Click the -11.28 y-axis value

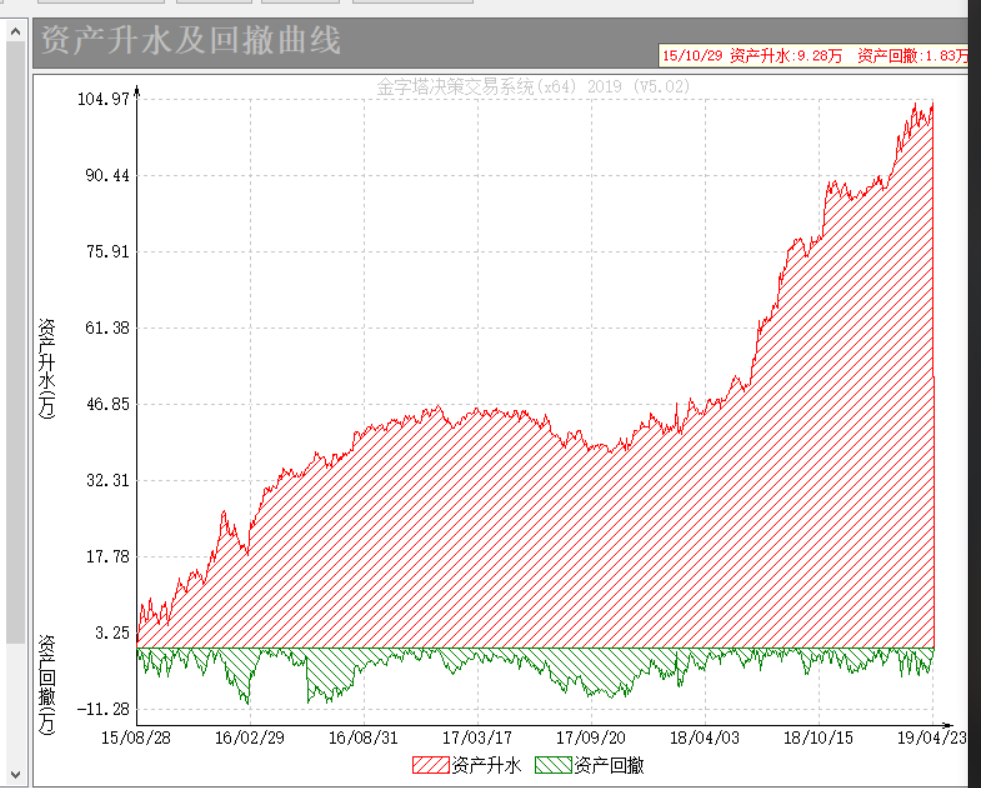pos(103,709)
